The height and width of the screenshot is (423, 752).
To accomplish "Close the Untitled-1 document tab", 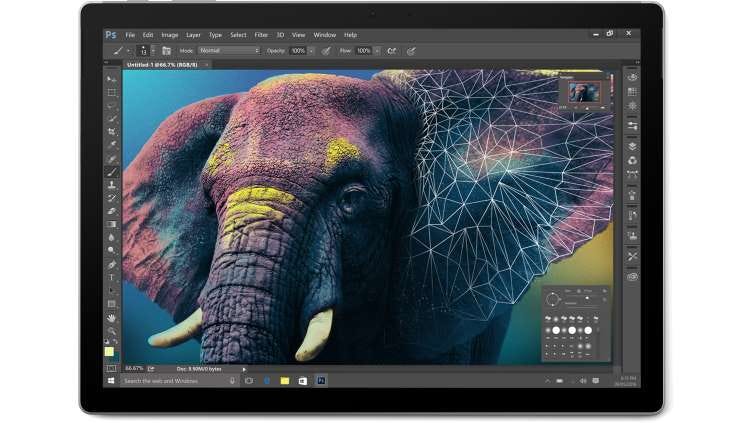I will [x=207, y=64].
